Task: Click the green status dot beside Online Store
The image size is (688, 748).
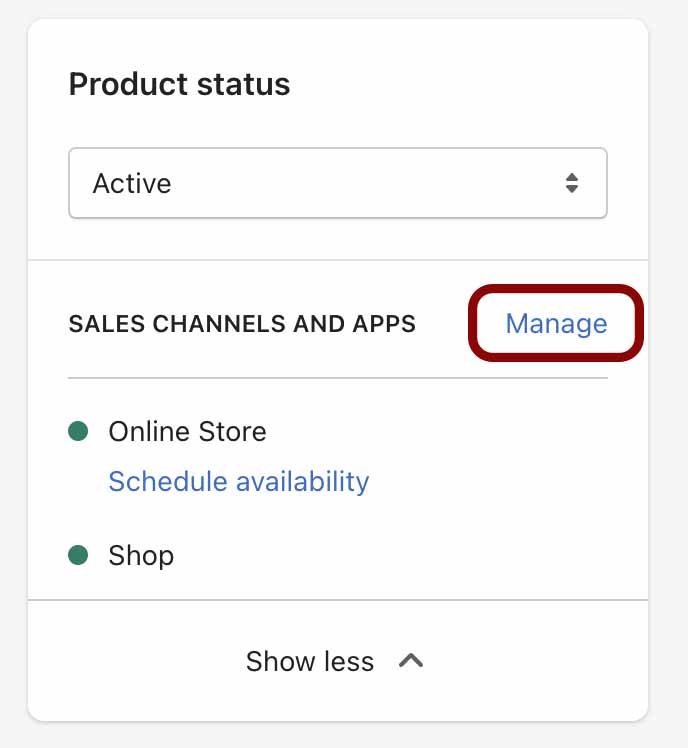Action: (x=78, y=431)
